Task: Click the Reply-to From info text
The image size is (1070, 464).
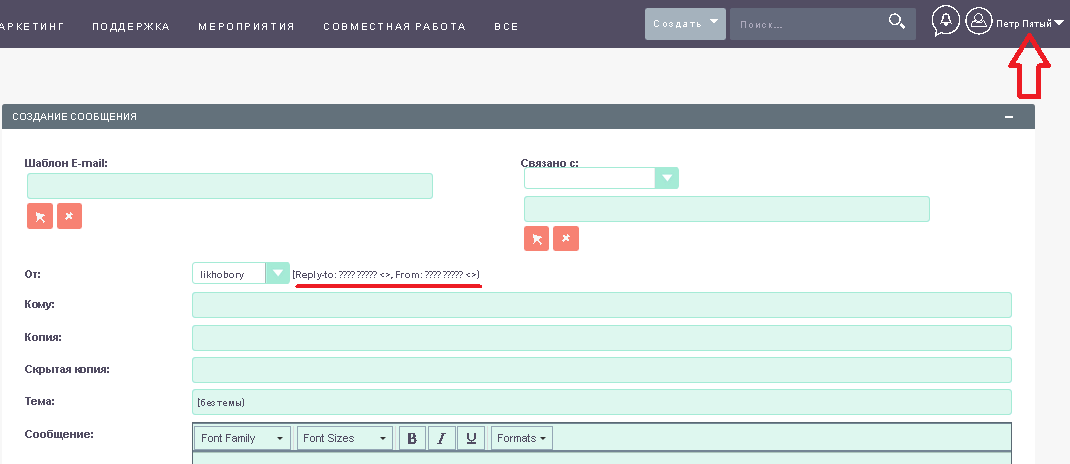Action: [x=386, y=274]
